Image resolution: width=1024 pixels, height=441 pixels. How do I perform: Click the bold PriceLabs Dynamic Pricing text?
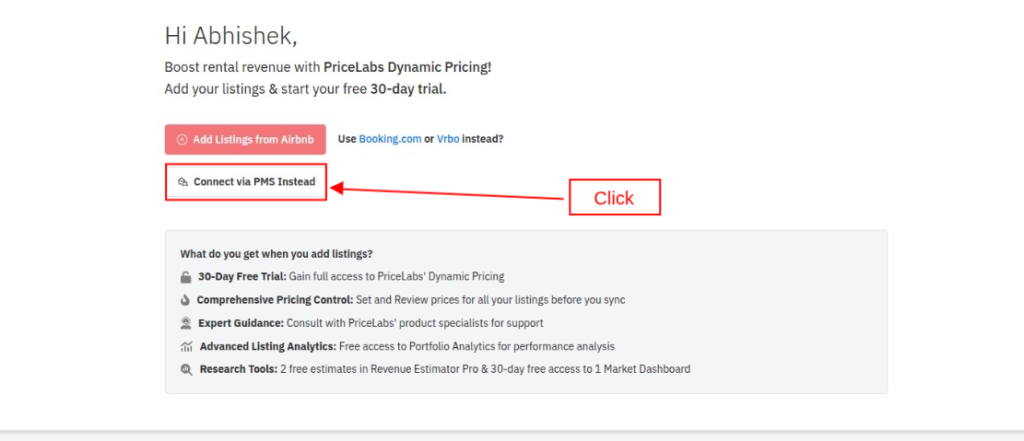click(407, 68)
